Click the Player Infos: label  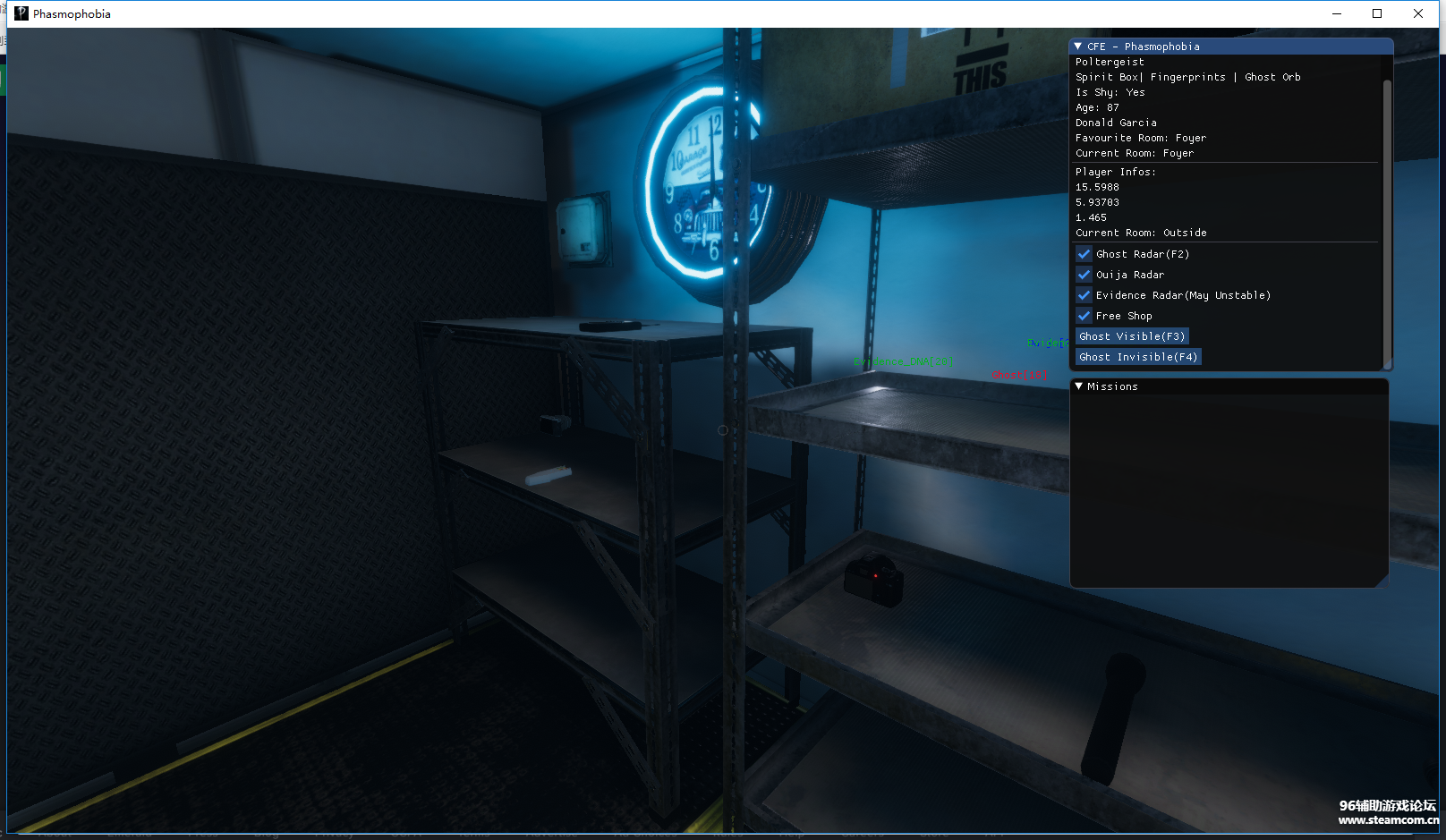pyautogui.click(x=1116, y=172)
